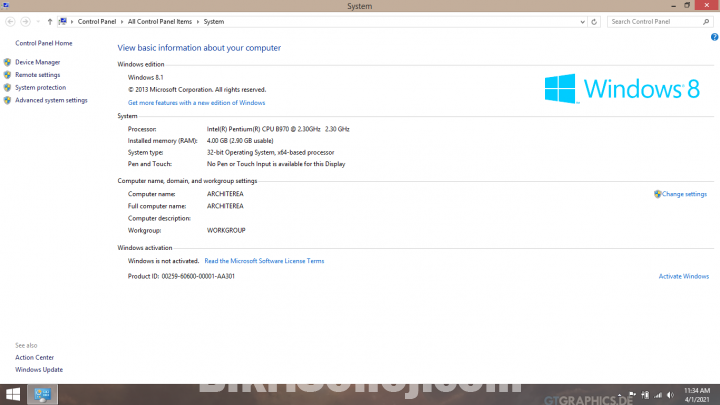Click Product ID 00259-60600-00001-AA301 text
Image resolution: width=720 pixels, height=405 pixels.
coord(181,276)
